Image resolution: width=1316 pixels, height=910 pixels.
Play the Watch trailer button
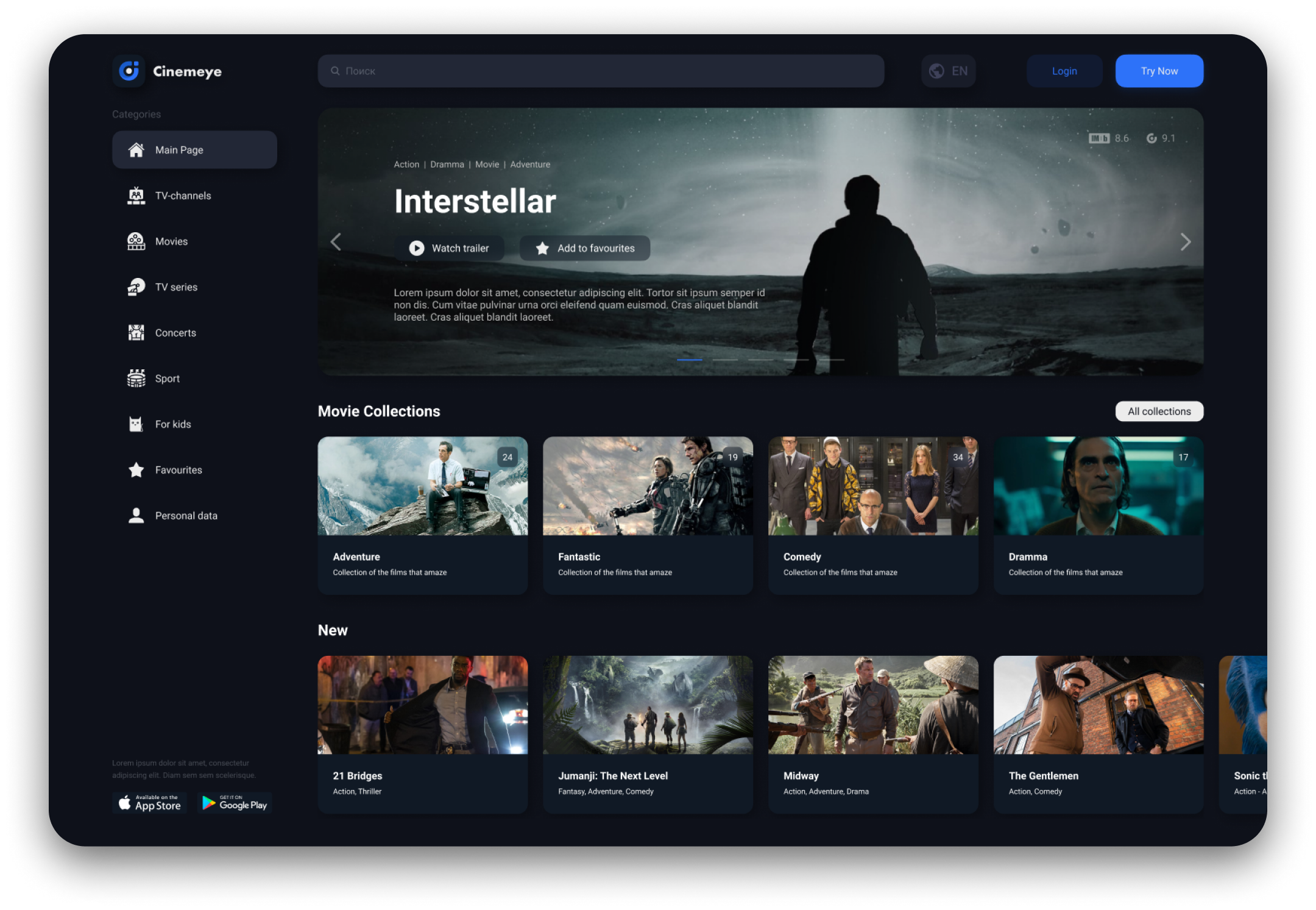tap(449, 248)
